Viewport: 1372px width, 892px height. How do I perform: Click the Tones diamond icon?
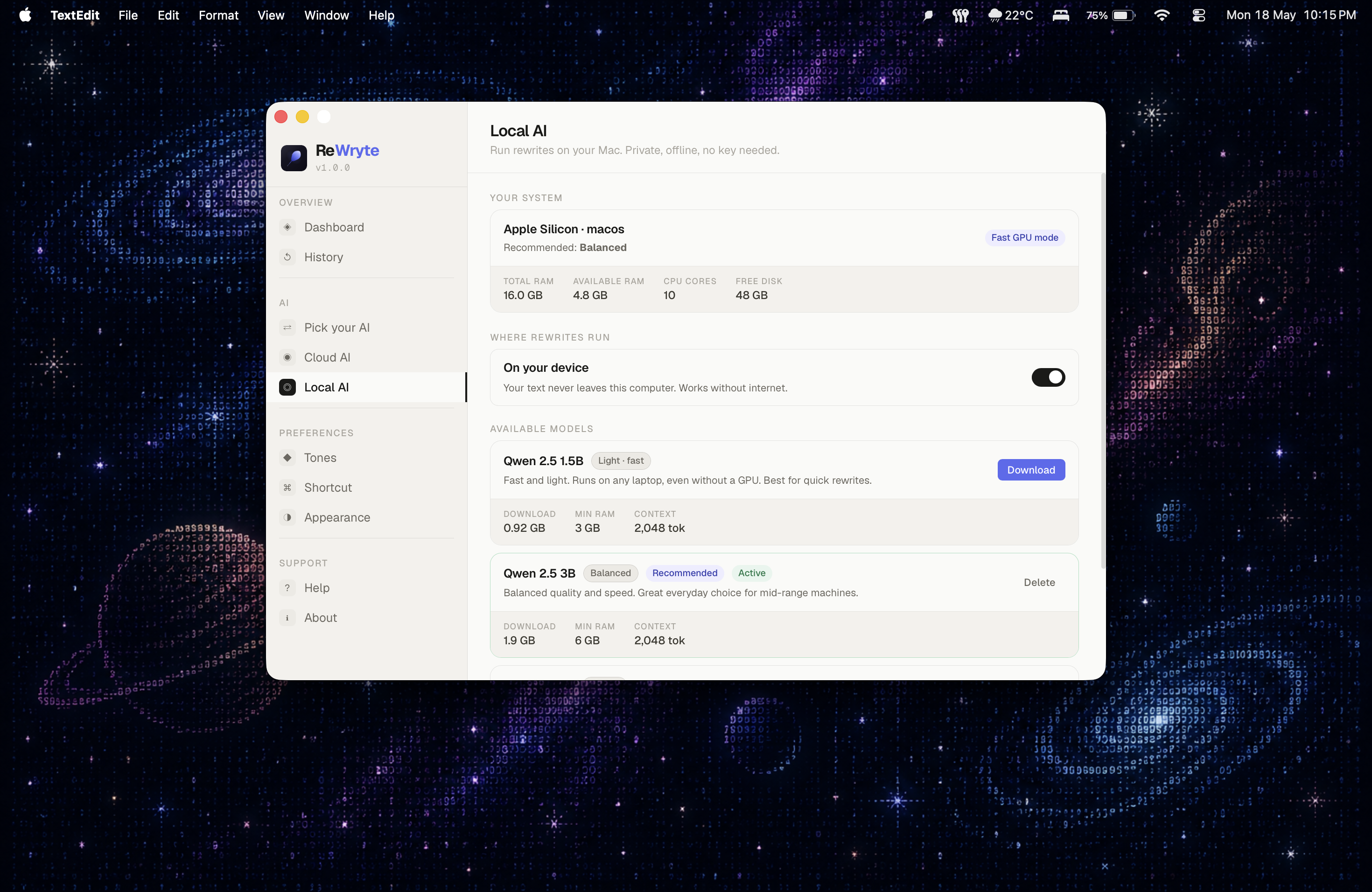pyautogui.click(x=287, y=458)
